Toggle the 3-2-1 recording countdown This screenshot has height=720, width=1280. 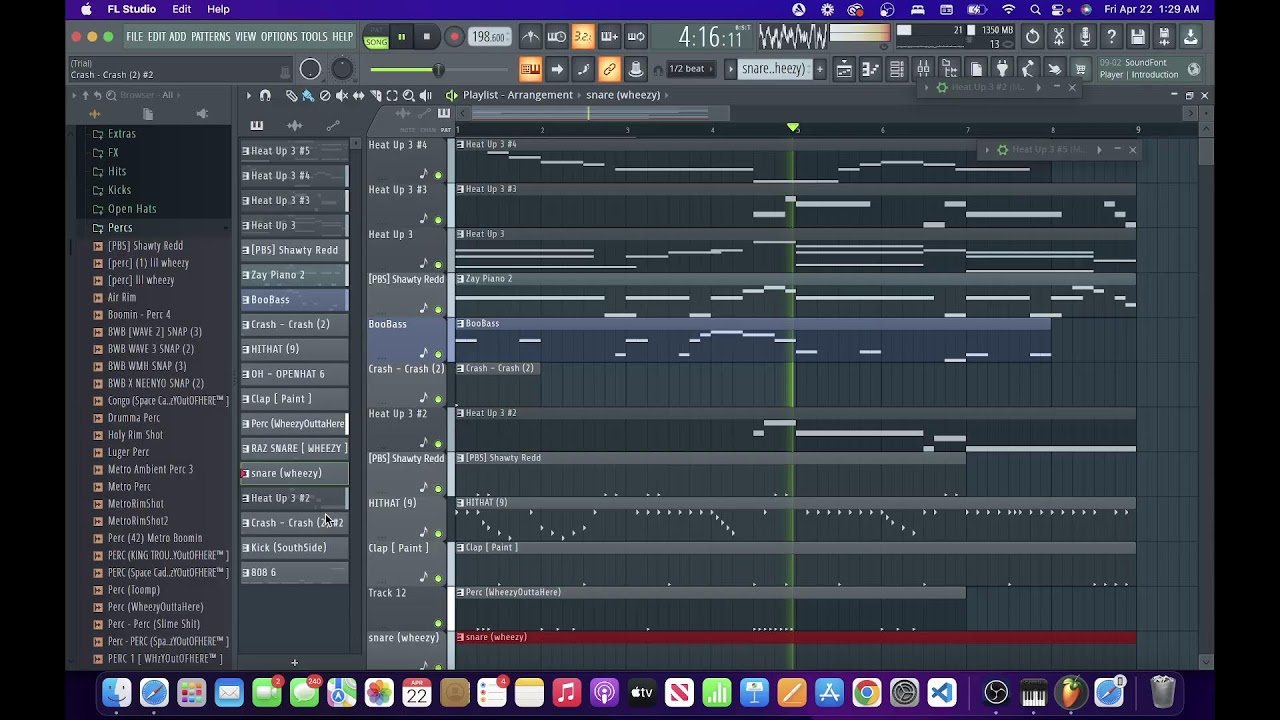[583, 37]
